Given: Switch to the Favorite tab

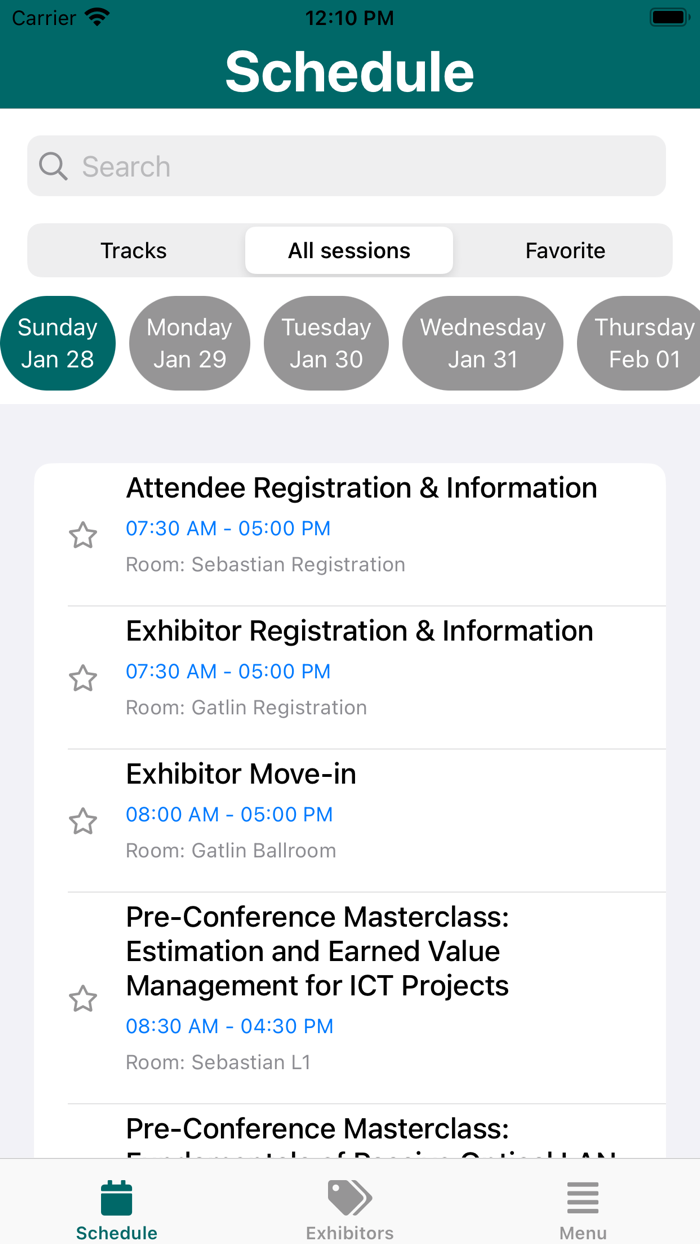Looking at the screenshot, I should click(x=565, y=250).
